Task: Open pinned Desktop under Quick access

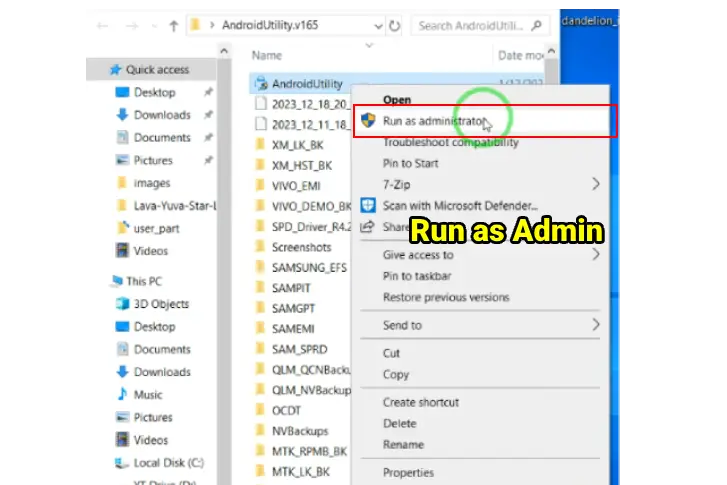Action: click(x=154, y=92)
